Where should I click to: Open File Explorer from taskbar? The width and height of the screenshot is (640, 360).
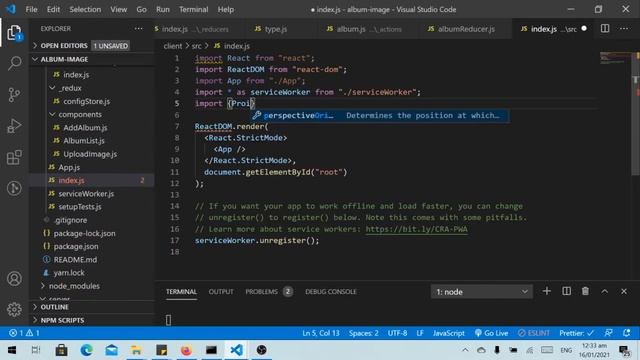[136, 350]
